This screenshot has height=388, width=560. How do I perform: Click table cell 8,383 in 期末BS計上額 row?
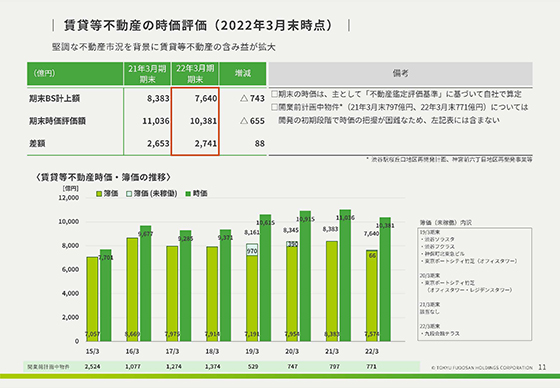158,98
